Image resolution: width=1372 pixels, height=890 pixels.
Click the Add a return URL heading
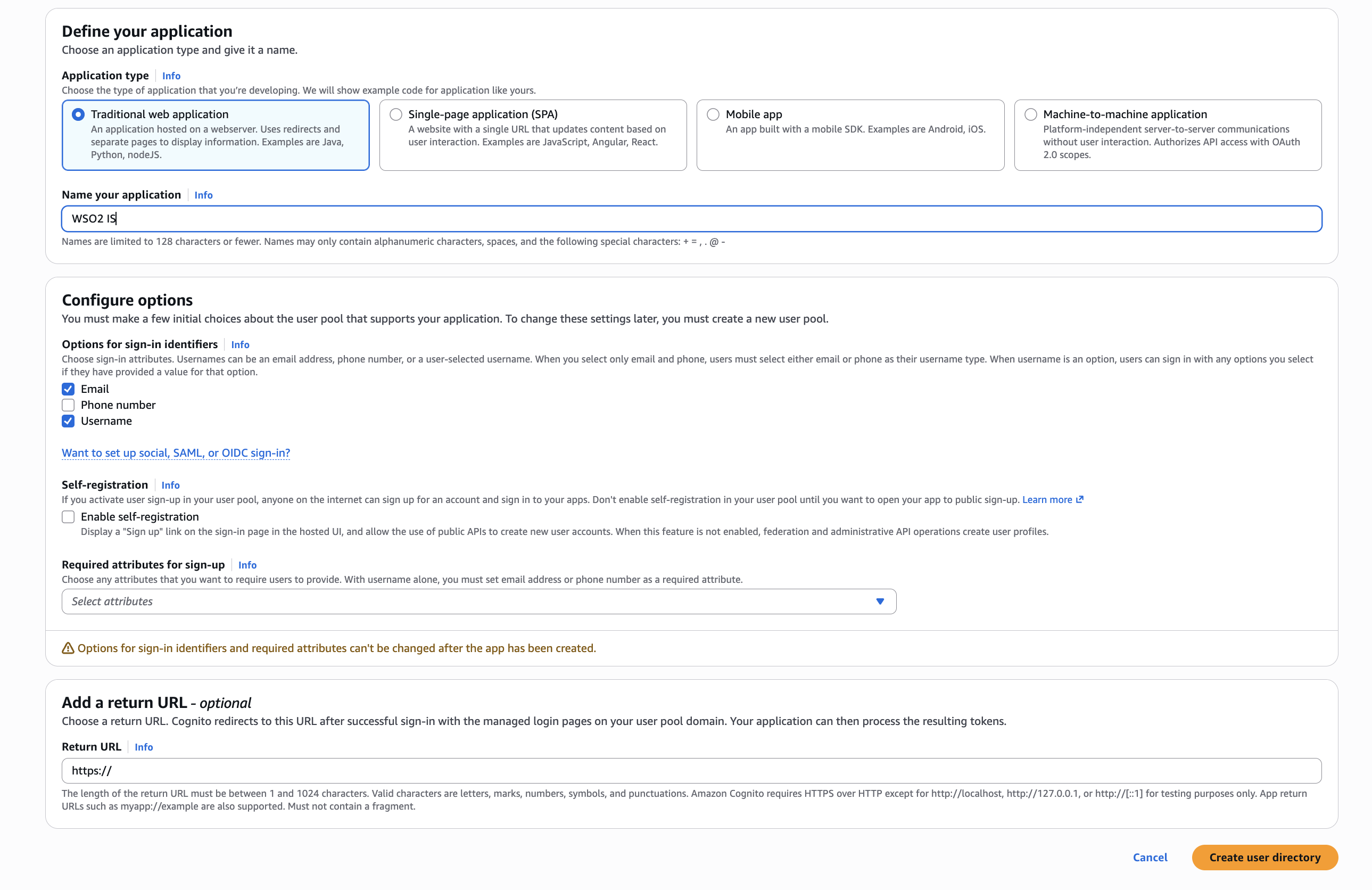pyautogui.click(x=156, y=702)
